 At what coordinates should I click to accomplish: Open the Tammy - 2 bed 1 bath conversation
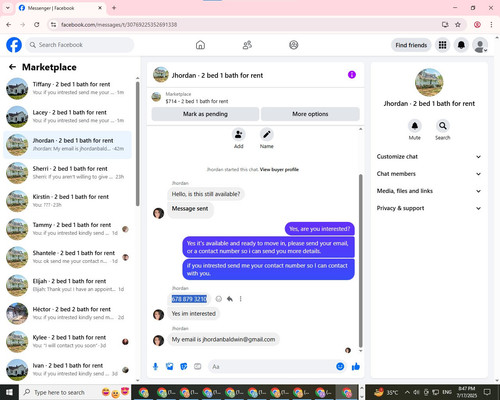[x=68, y=229]
